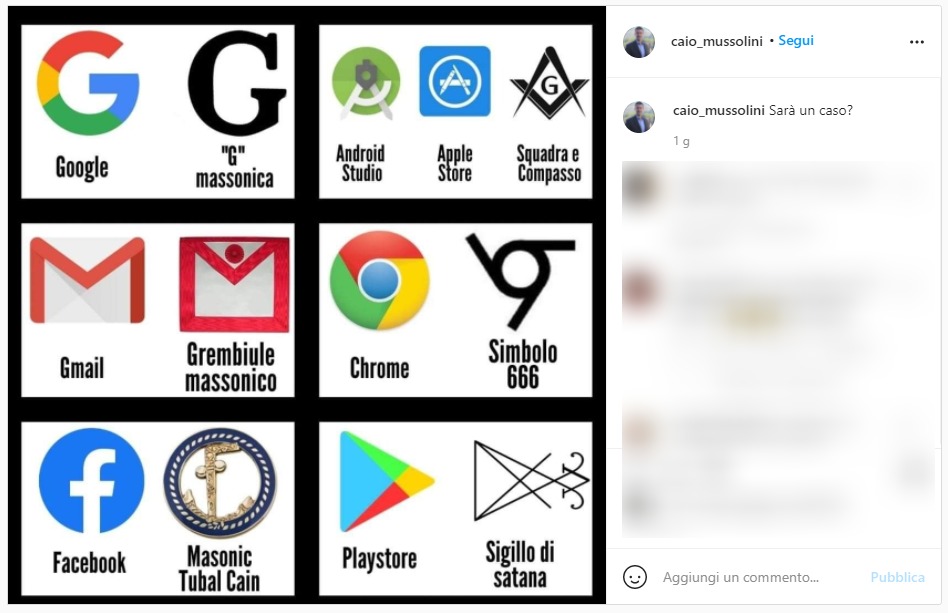Click the Apple Store icon in the image
Screen dimensions: 948x613
tap(455, 81)
